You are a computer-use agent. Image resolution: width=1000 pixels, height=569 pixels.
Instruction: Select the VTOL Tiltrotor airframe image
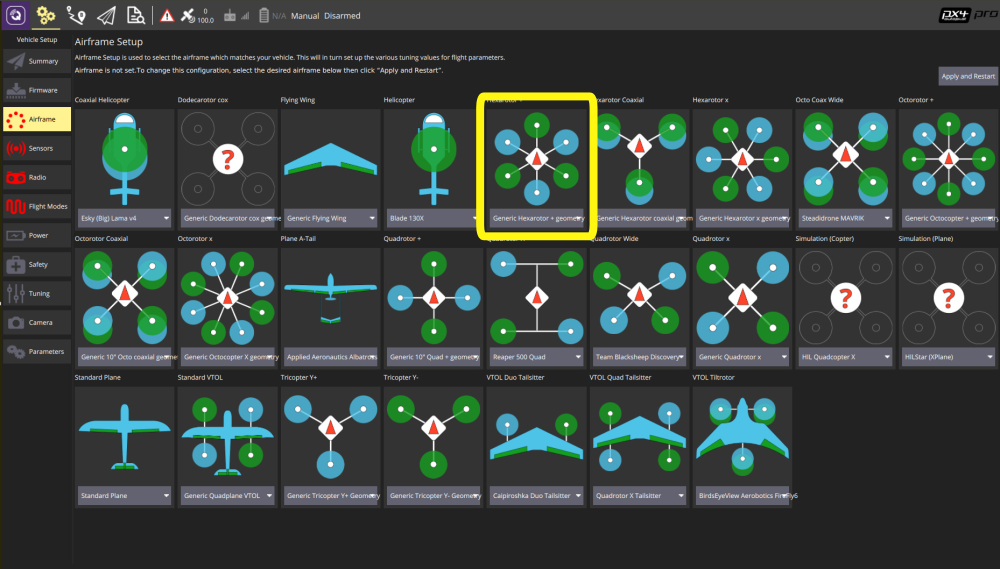point(742,436)
